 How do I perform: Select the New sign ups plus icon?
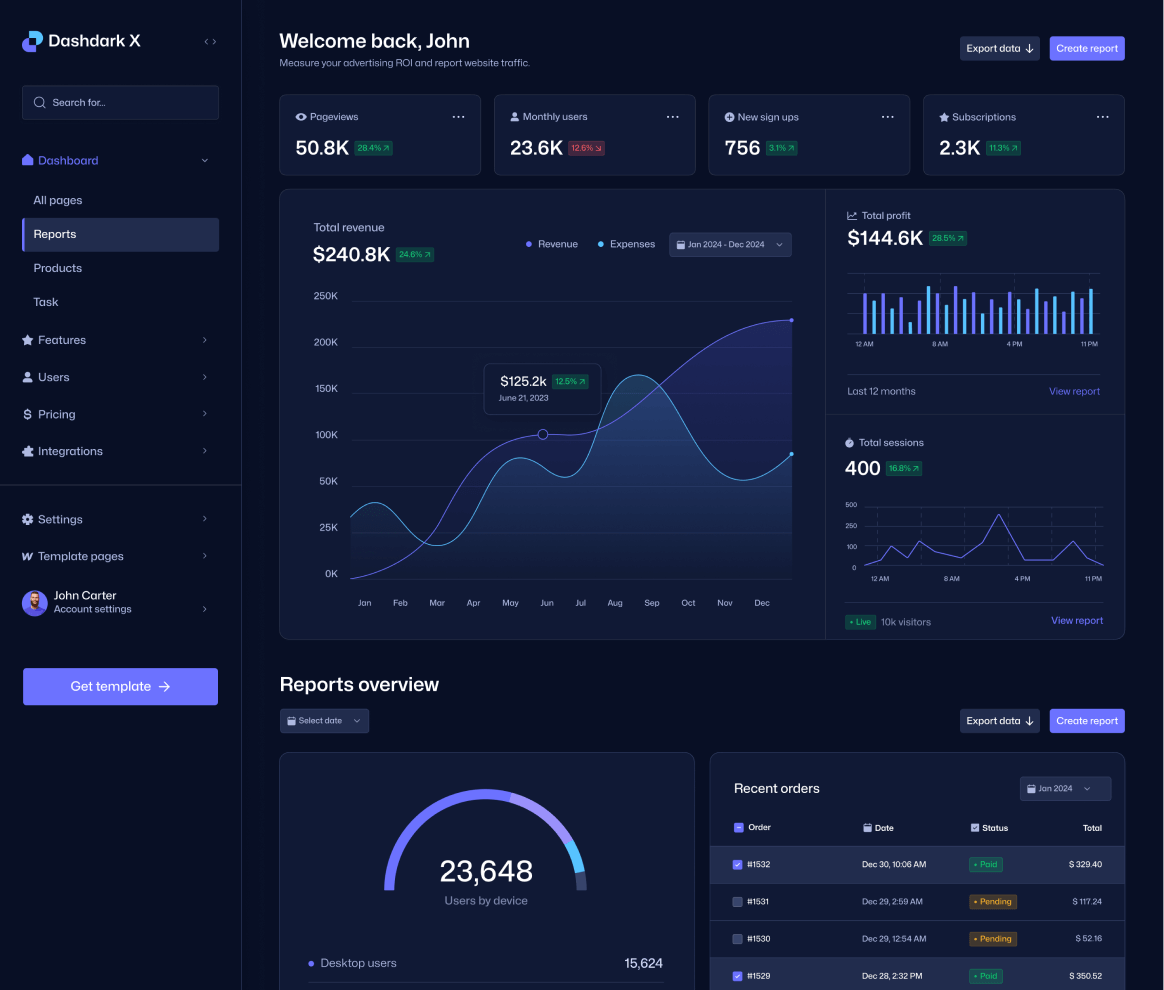pos(727,117)
